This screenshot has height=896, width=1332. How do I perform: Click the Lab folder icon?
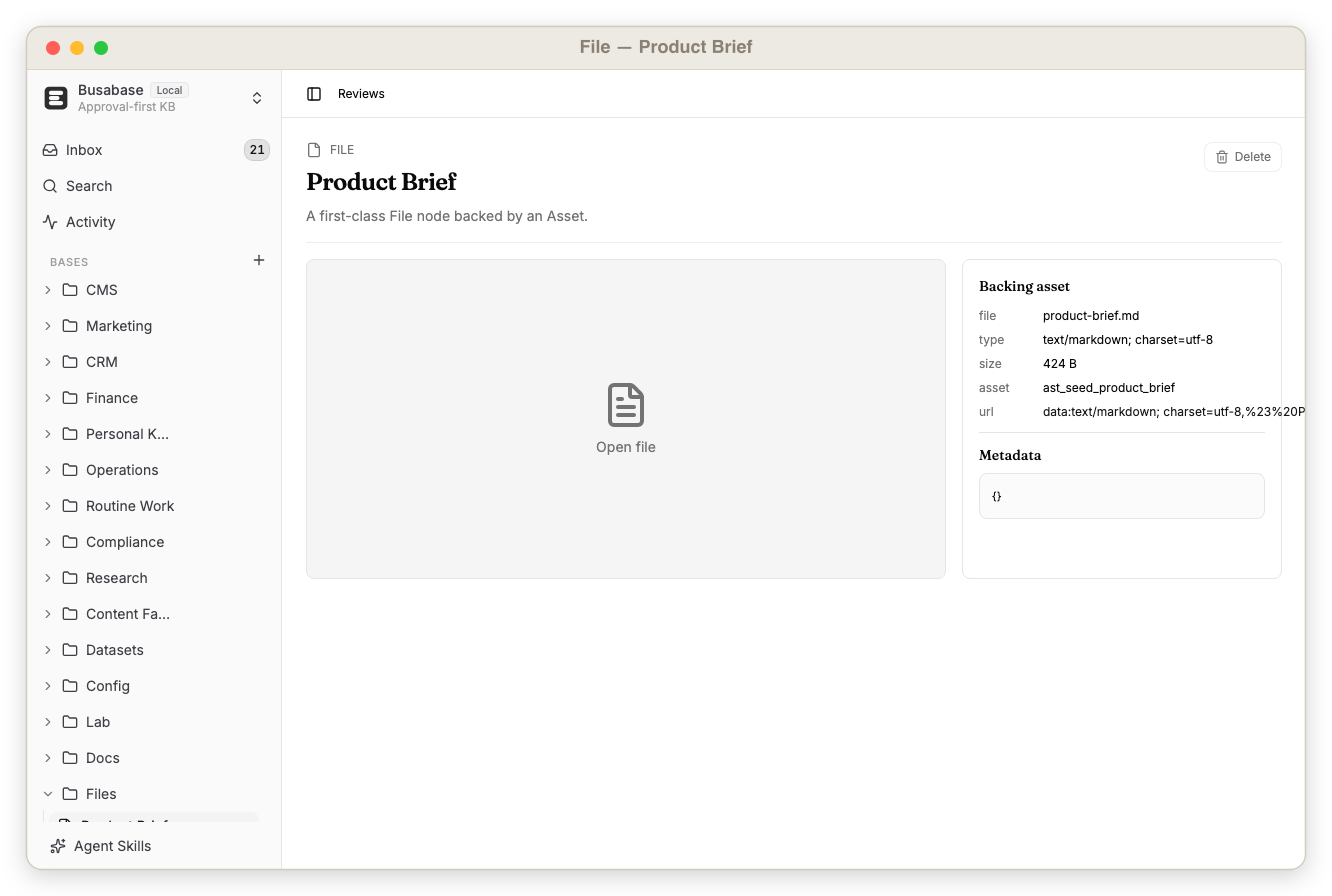coord(70,722)
